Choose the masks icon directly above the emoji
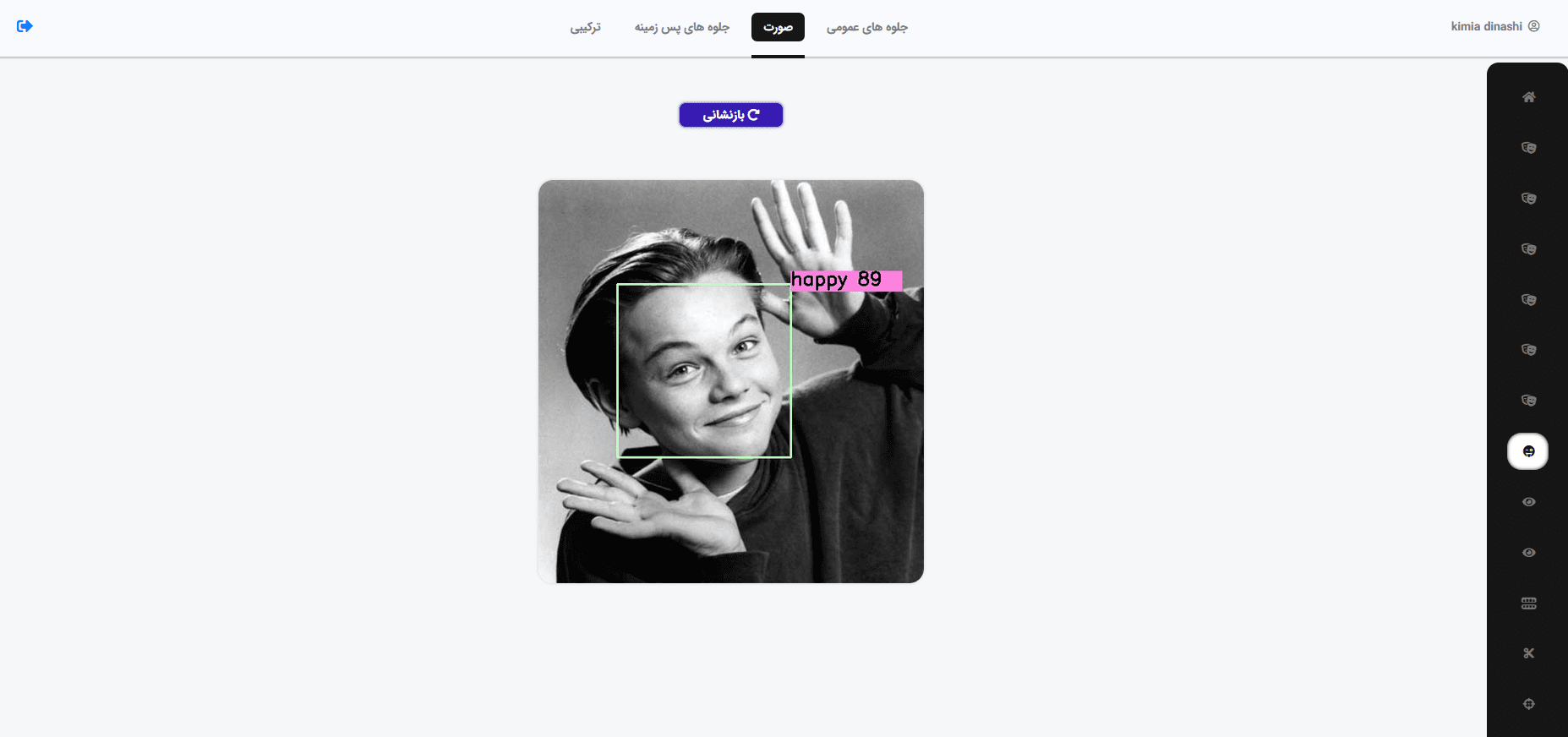 click(x=1528, y=401)
